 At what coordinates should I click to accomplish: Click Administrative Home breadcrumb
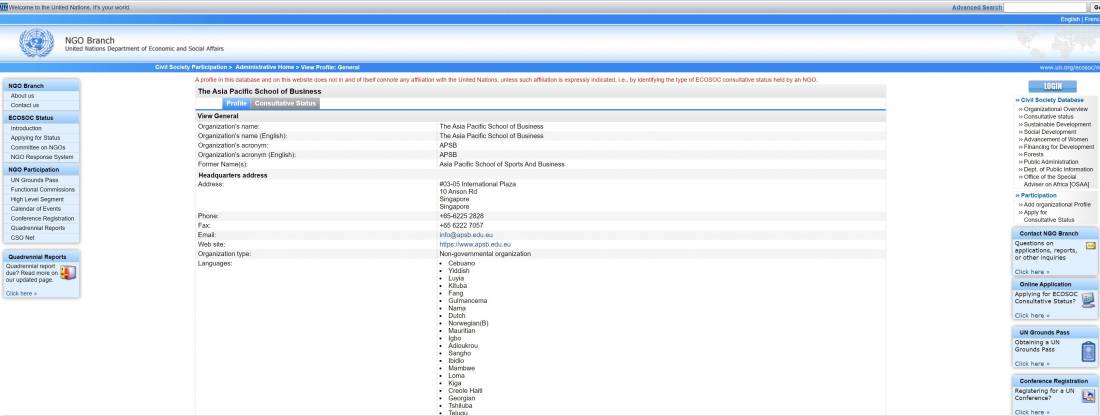[x=264, y=67]
